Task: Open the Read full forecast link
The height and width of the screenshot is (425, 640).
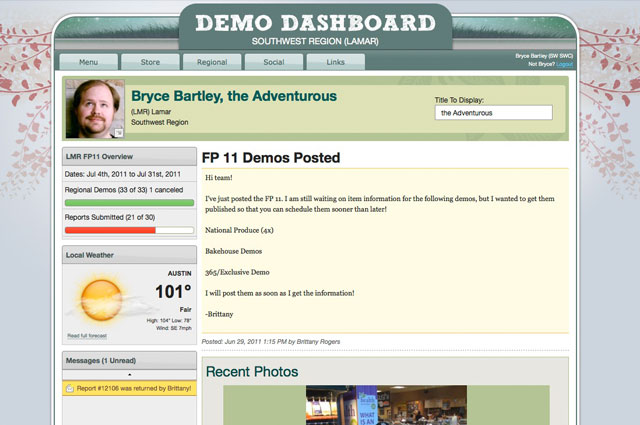Action: 87,336
